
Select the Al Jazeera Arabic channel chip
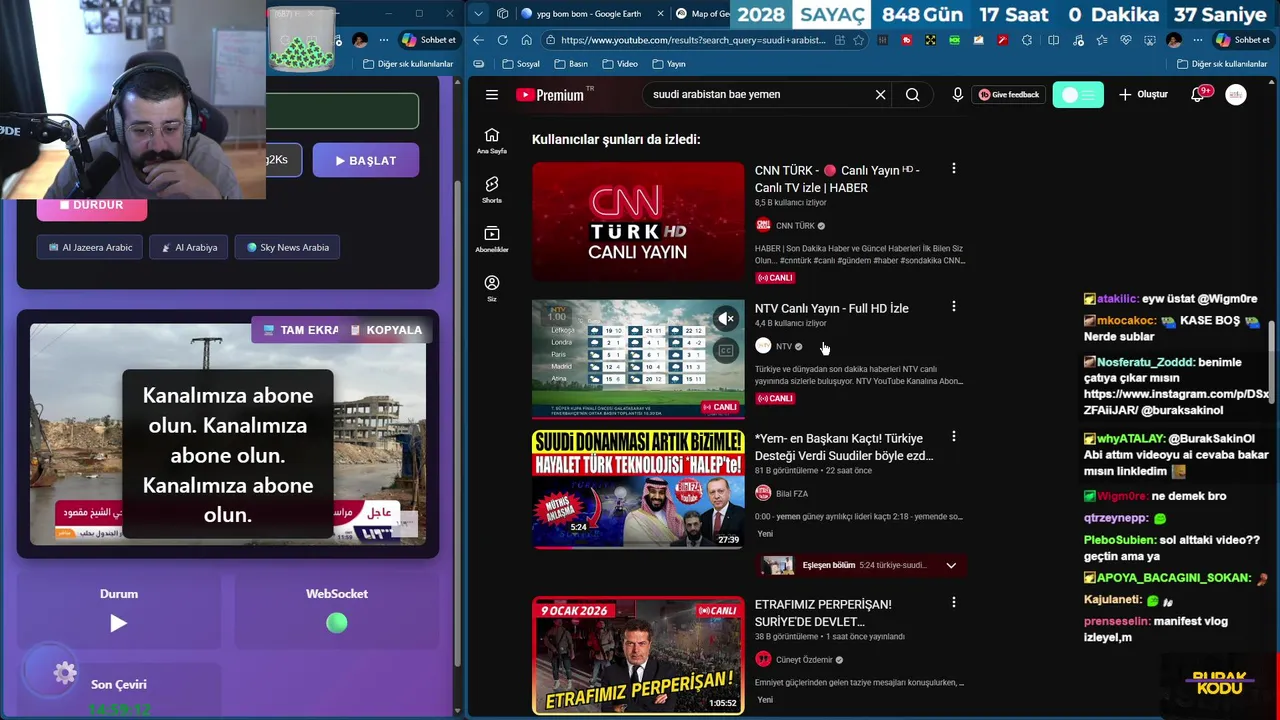pos(90,247)
